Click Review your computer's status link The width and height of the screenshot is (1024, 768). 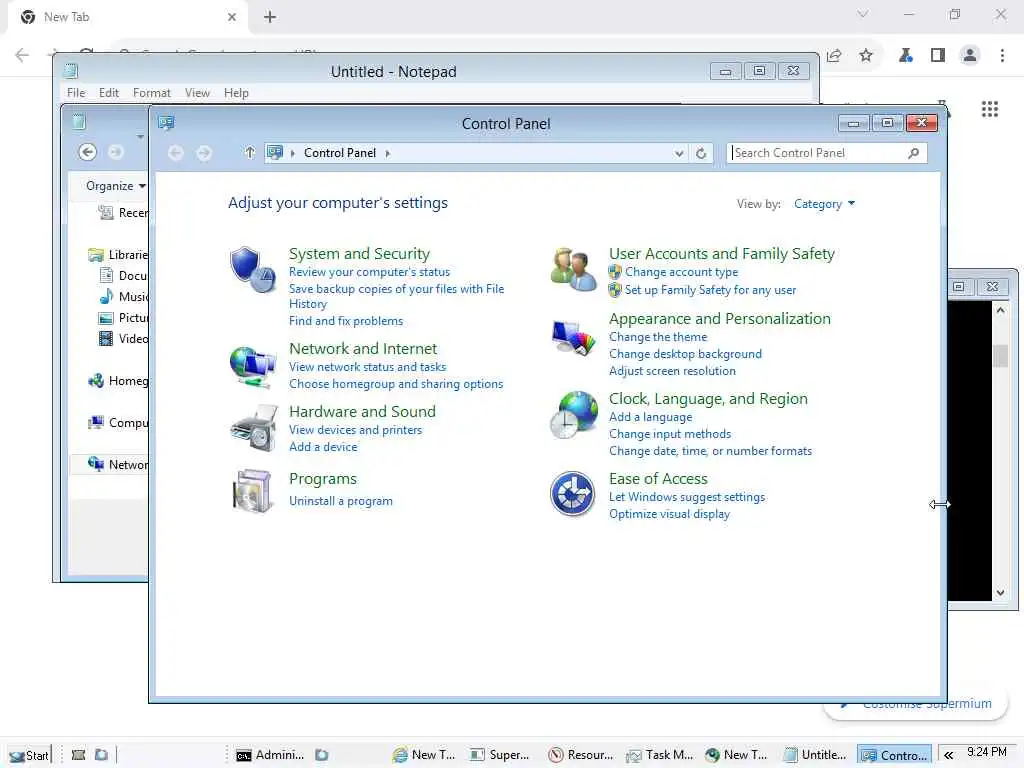pos(370,272)
